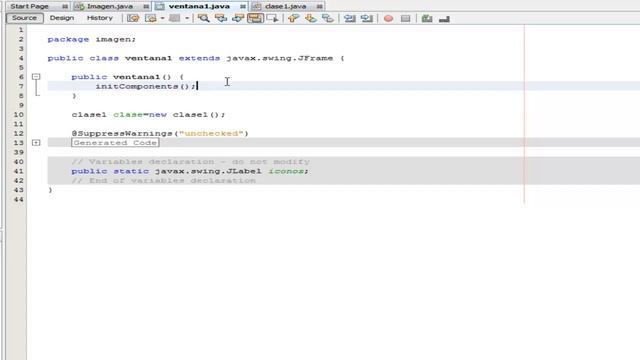Click the Uncomment toolbar icon
Image resolution: width=640 pixels, height=360 pixels.
(444, 19)
